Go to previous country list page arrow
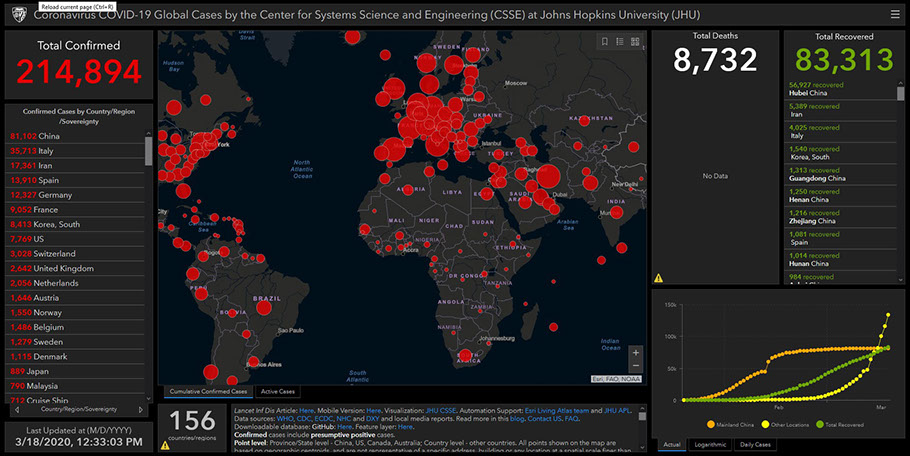 [x=17, y=410]
